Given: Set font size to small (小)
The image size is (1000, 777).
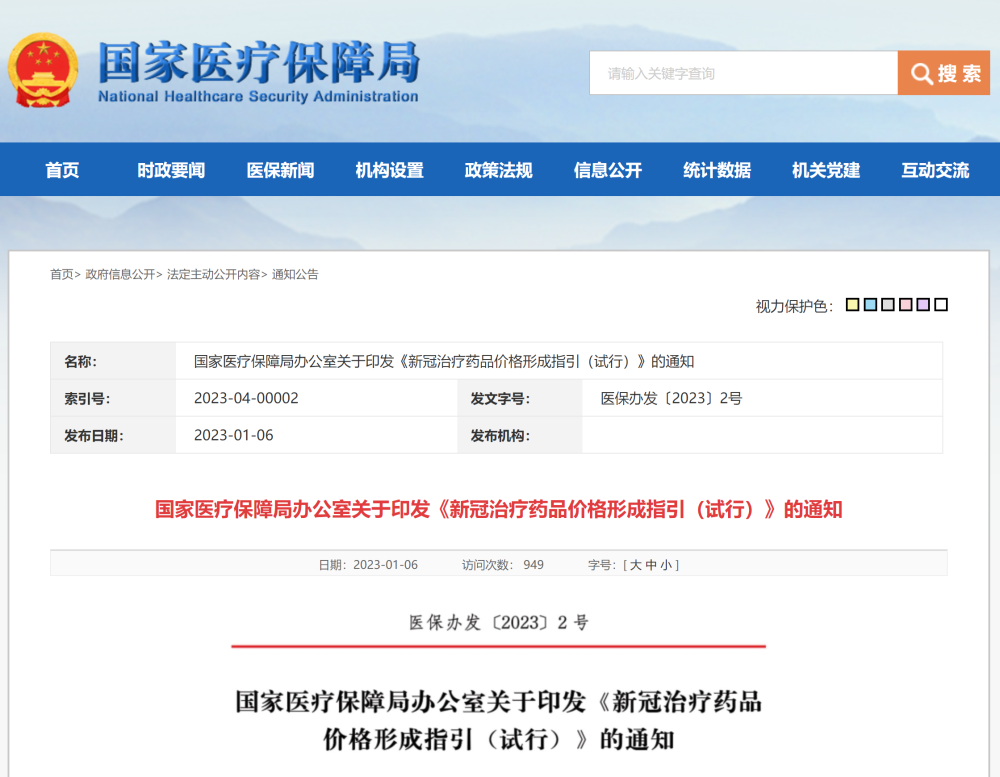Looking at the screenshot, I should [666, 565].
